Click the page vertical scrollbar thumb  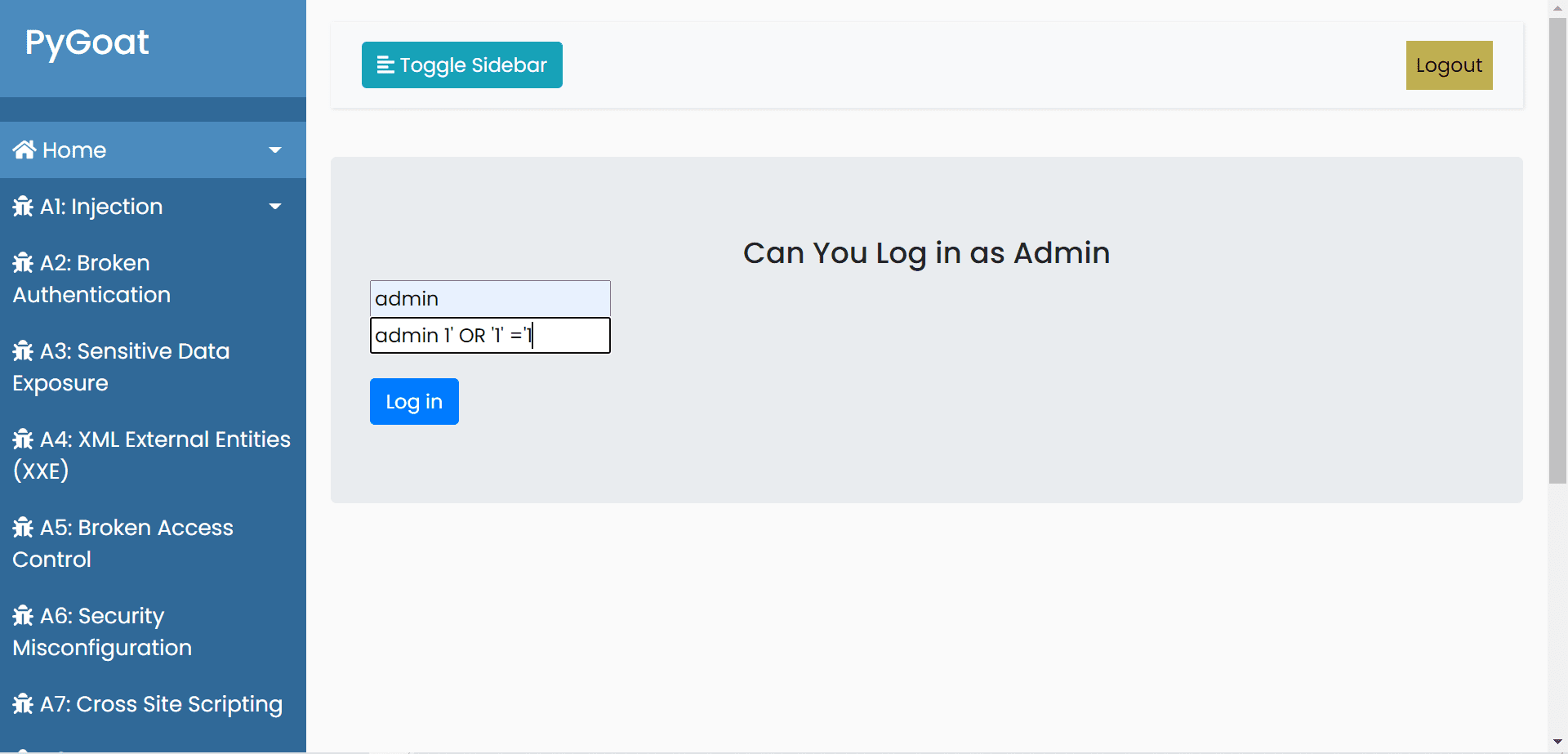1557,250
